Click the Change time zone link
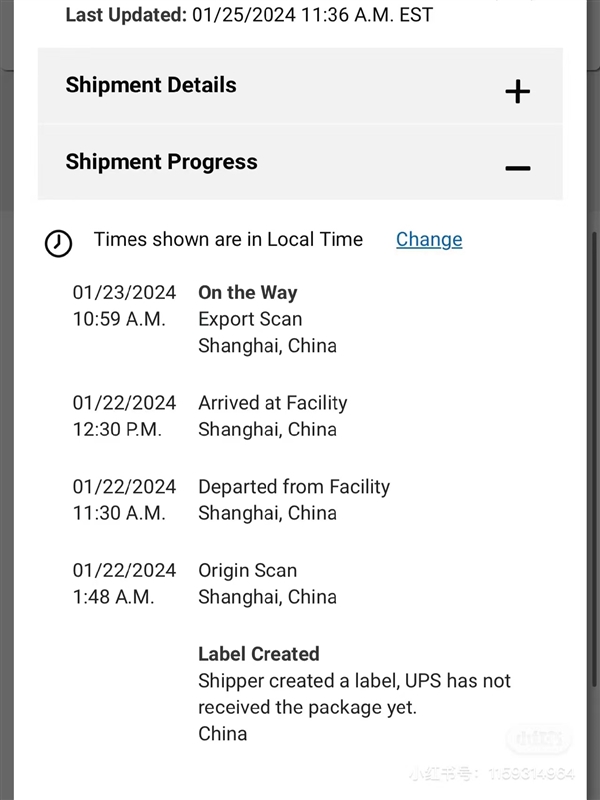This screenshot has height=800, width=600. pyautogui.click(x=429, y=239)
